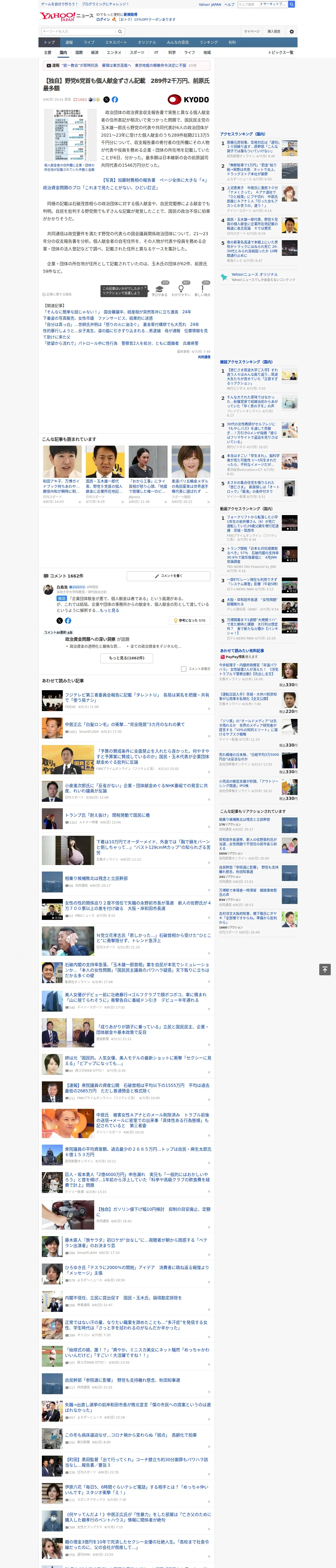Open settings via the gear icon
The image size is (336, 1568).
point(292,32)
